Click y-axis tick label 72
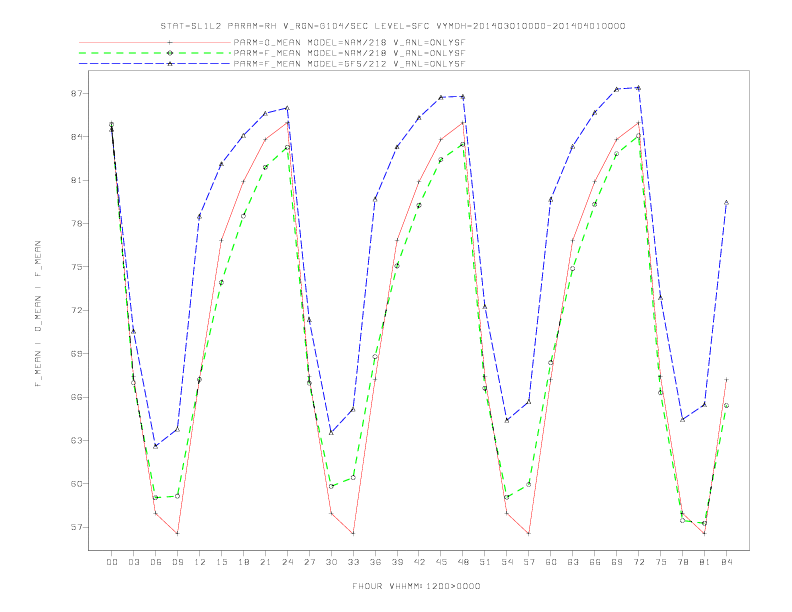 [76, 311]
